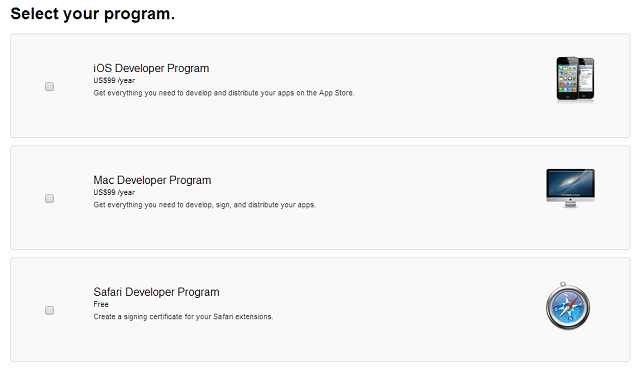Image resolution: width=640 pixels, height=370 pixels.
Task: Check the Safari Developer Program checkbox
Action: (x=49, y=310)
